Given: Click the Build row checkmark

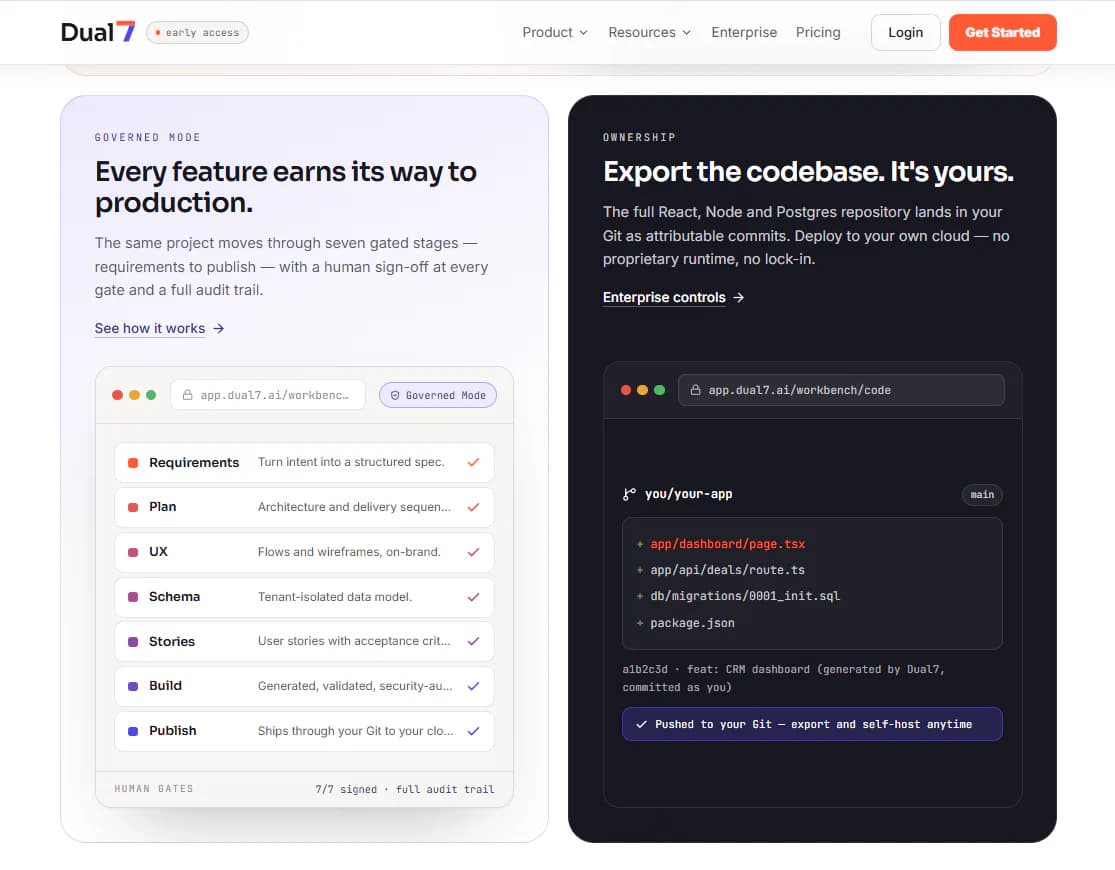Looking at the screenshot, I should [474, 686].
